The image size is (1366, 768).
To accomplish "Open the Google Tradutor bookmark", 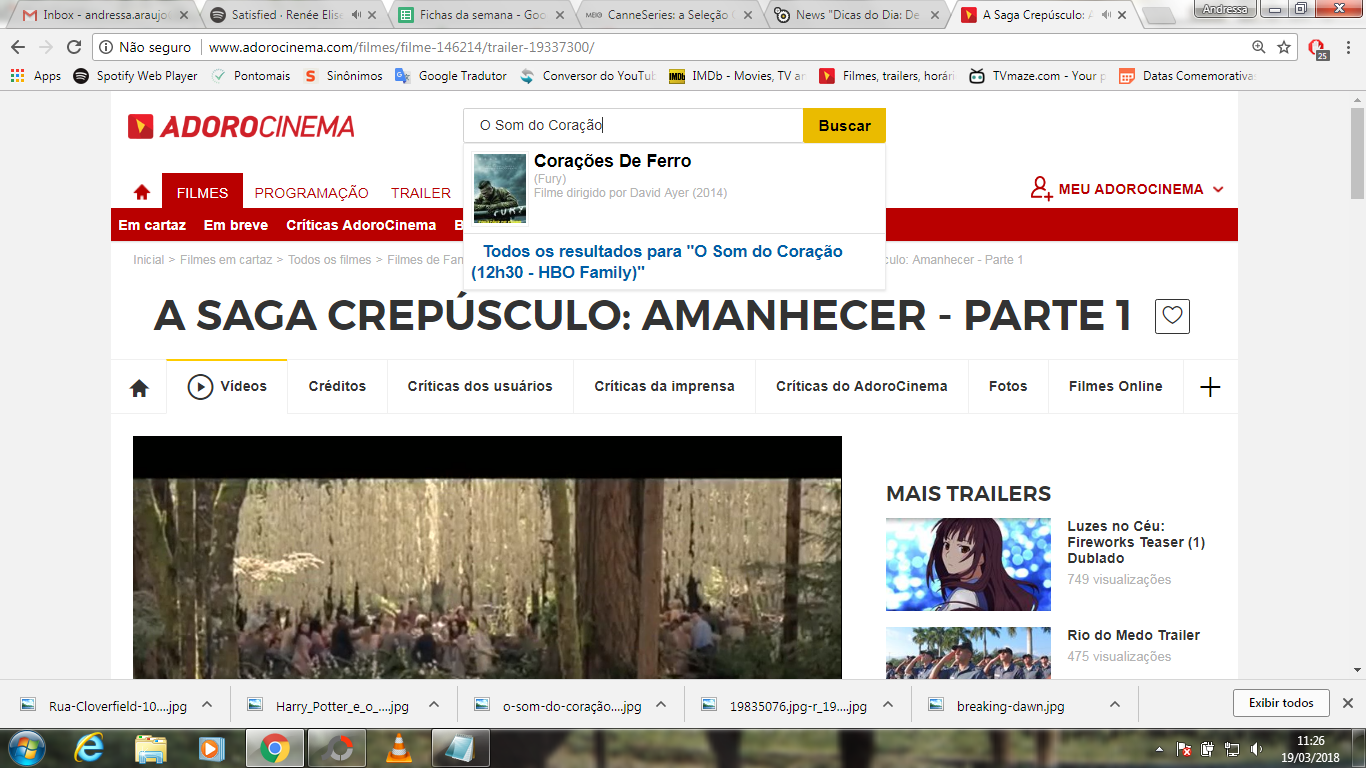I will tap(451, 76).
